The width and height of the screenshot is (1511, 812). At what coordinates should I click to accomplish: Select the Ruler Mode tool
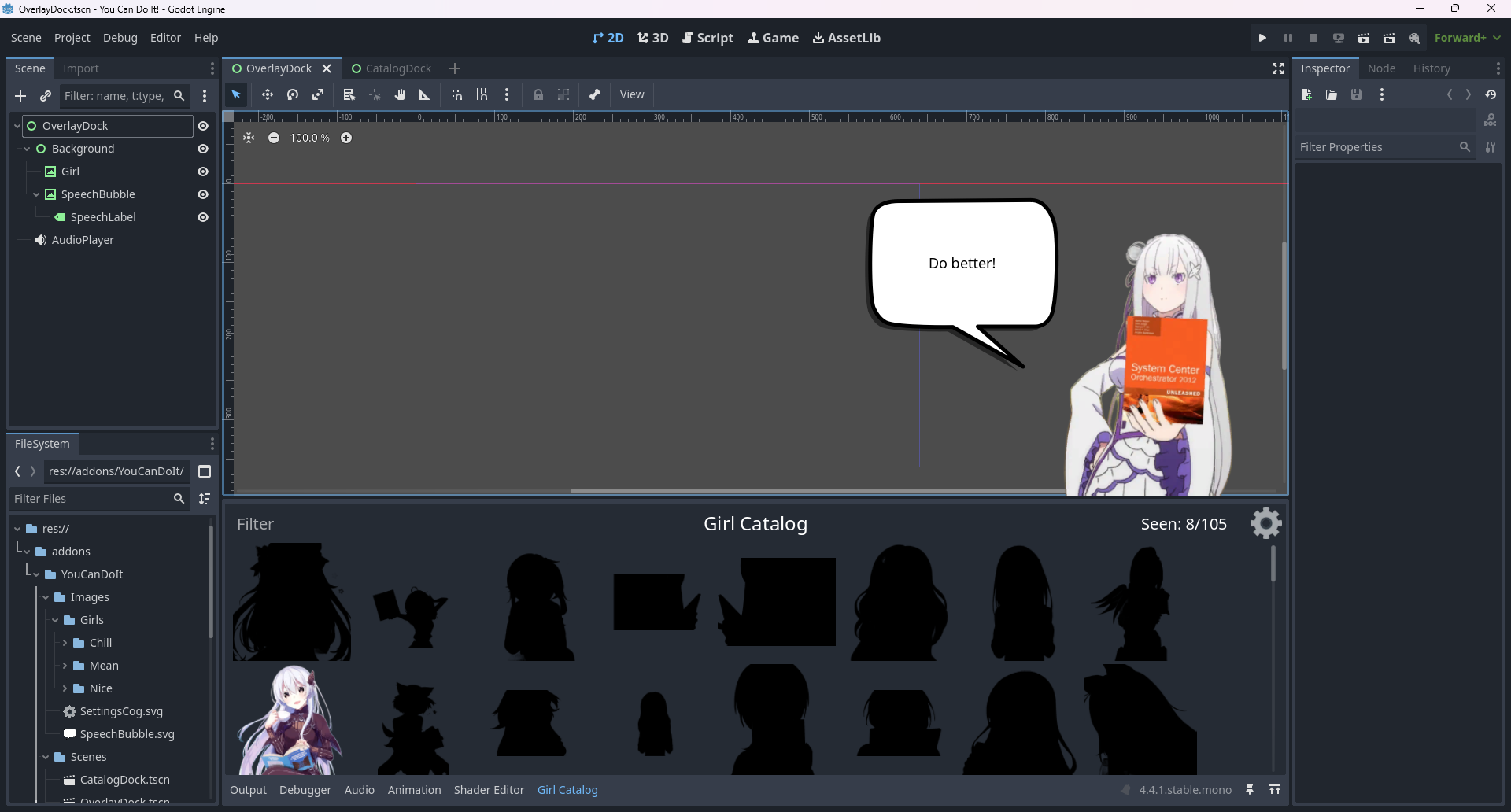(425, 94)
